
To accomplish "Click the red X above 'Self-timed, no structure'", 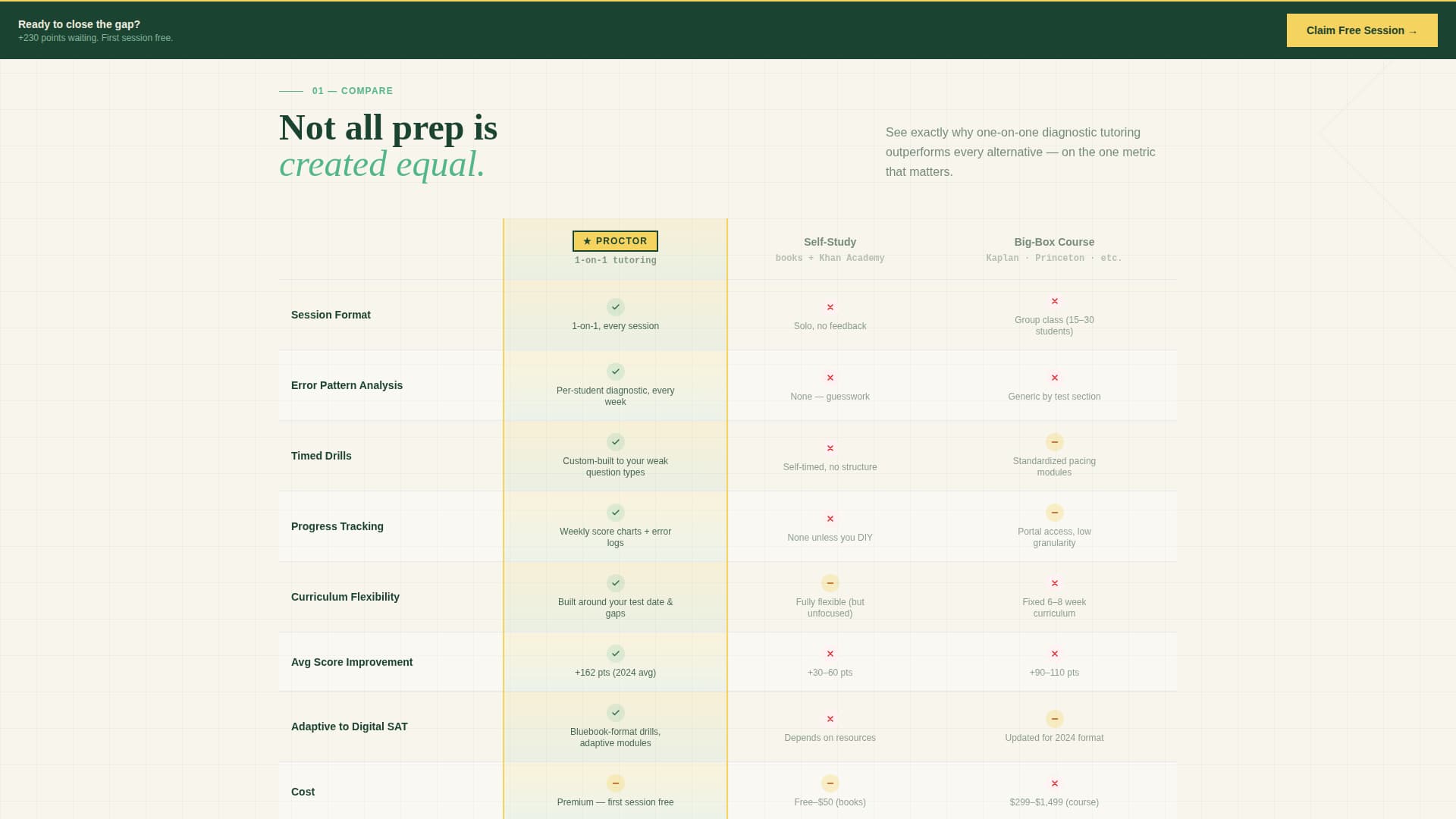I will tap(830, 448).
